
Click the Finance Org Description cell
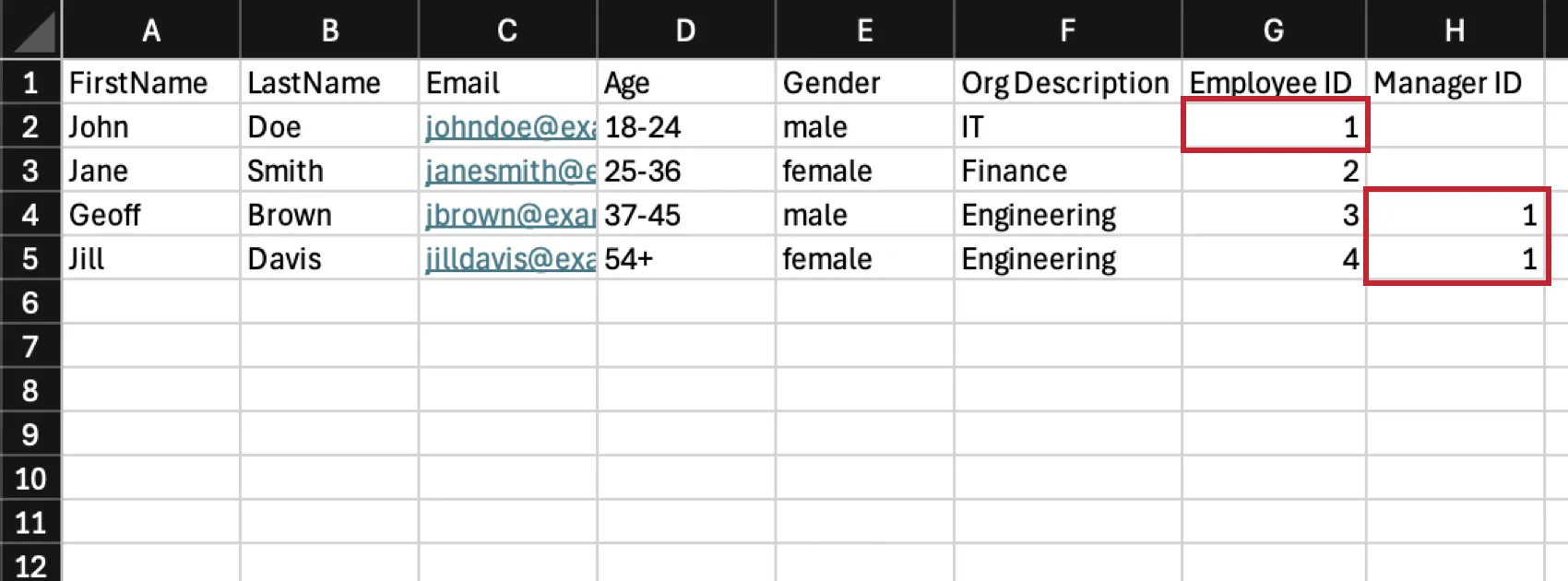coord(1067,172)
